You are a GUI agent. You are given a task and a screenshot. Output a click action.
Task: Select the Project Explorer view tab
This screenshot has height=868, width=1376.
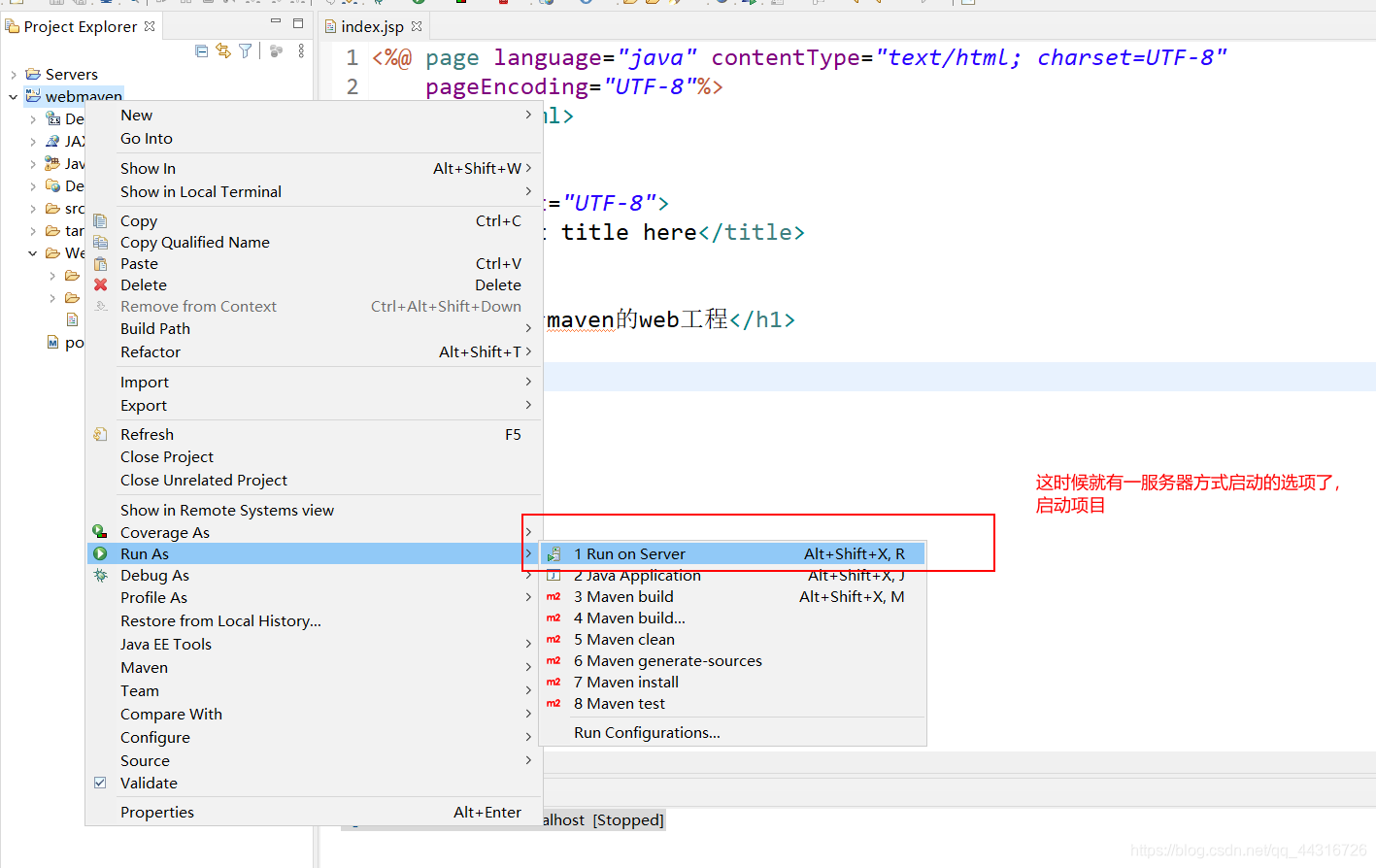pyautogui.click(x=81, y=26)
